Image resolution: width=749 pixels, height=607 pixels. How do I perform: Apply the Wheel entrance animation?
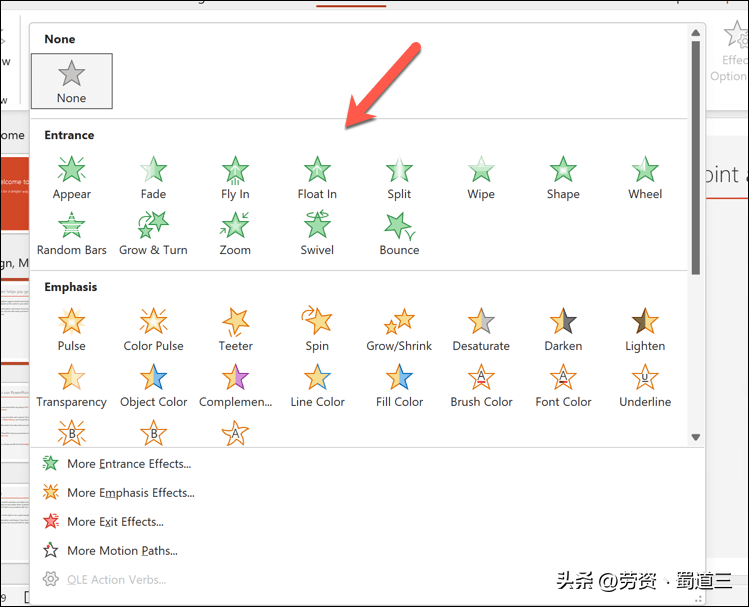click(645, 178)
